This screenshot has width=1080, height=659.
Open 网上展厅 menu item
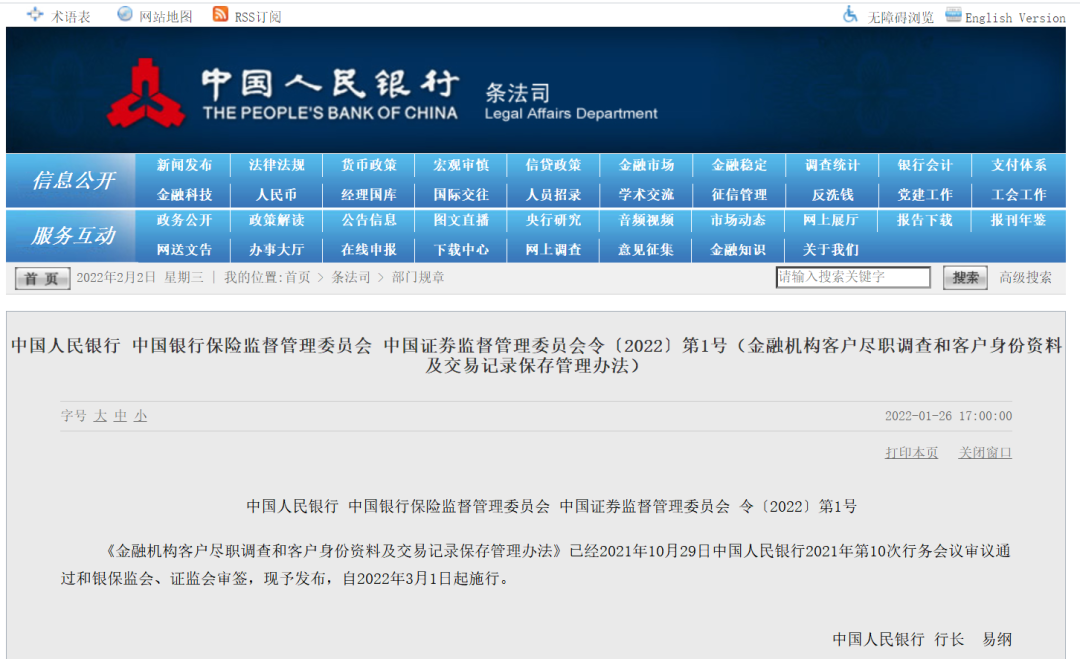[831, 220]
